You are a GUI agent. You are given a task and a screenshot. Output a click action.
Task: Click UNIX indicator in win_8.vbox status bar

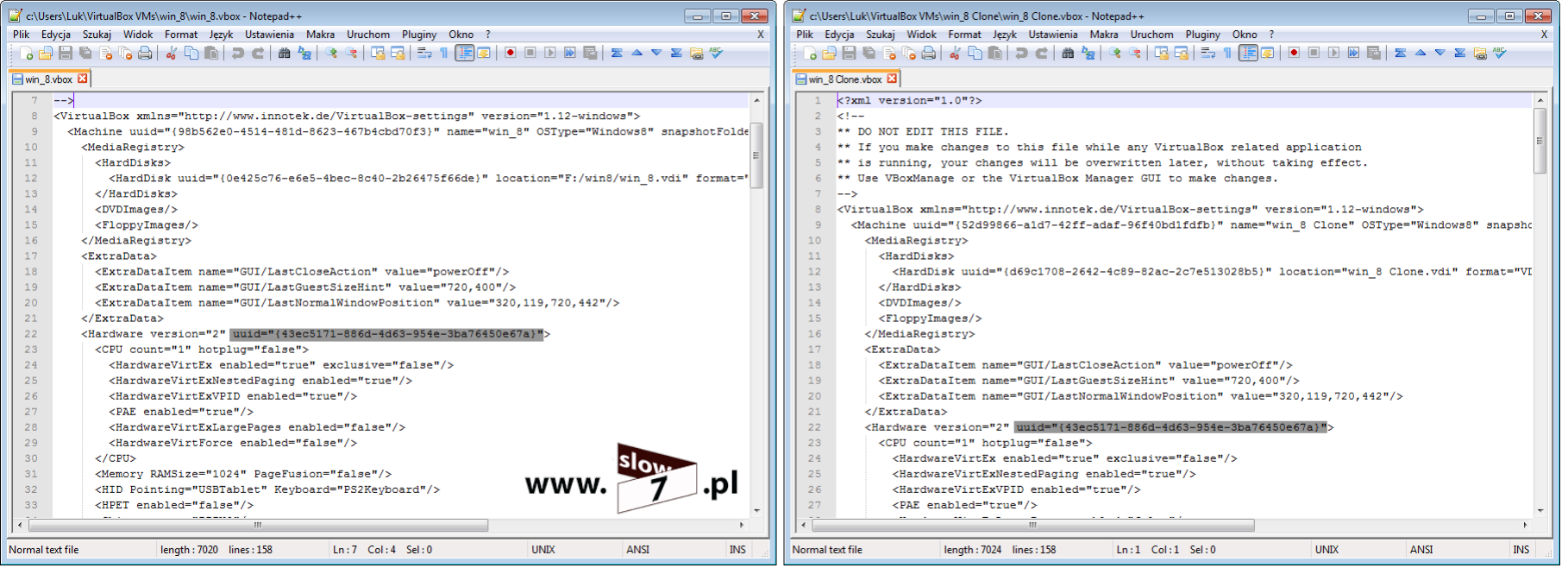[543, 550]
